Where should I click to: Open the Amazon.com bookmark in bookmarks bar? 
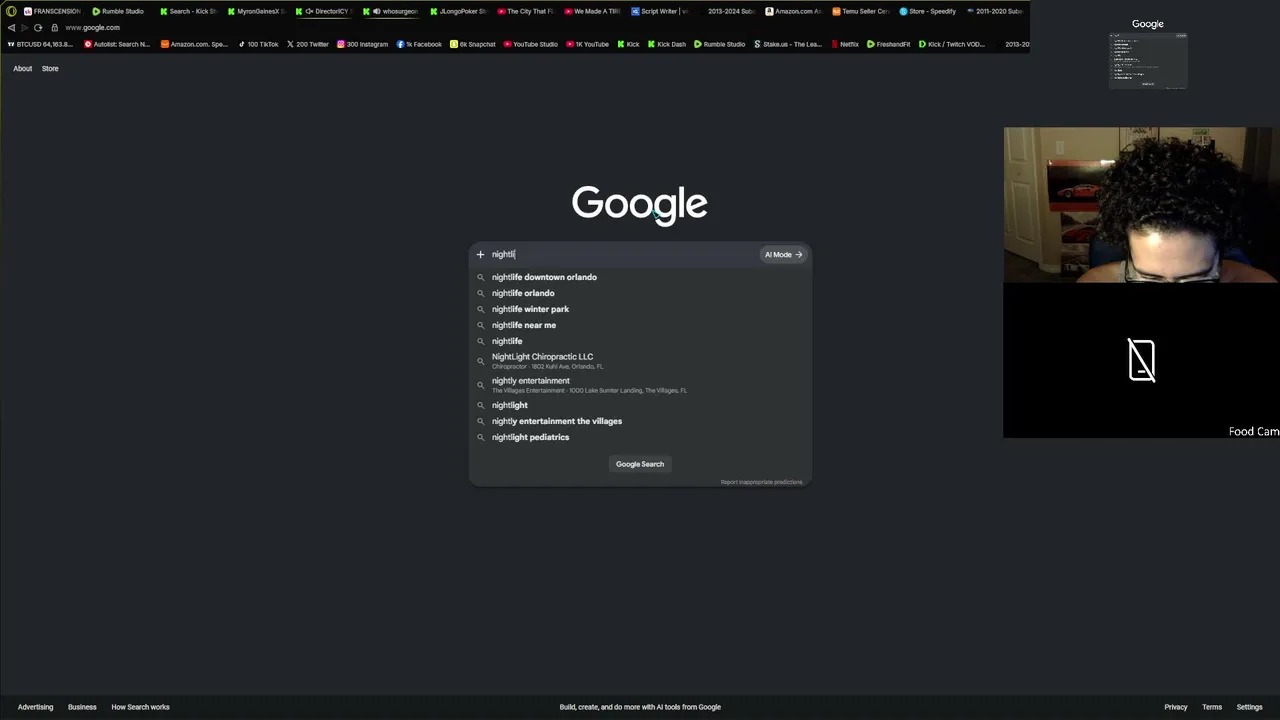pos(195,44)
